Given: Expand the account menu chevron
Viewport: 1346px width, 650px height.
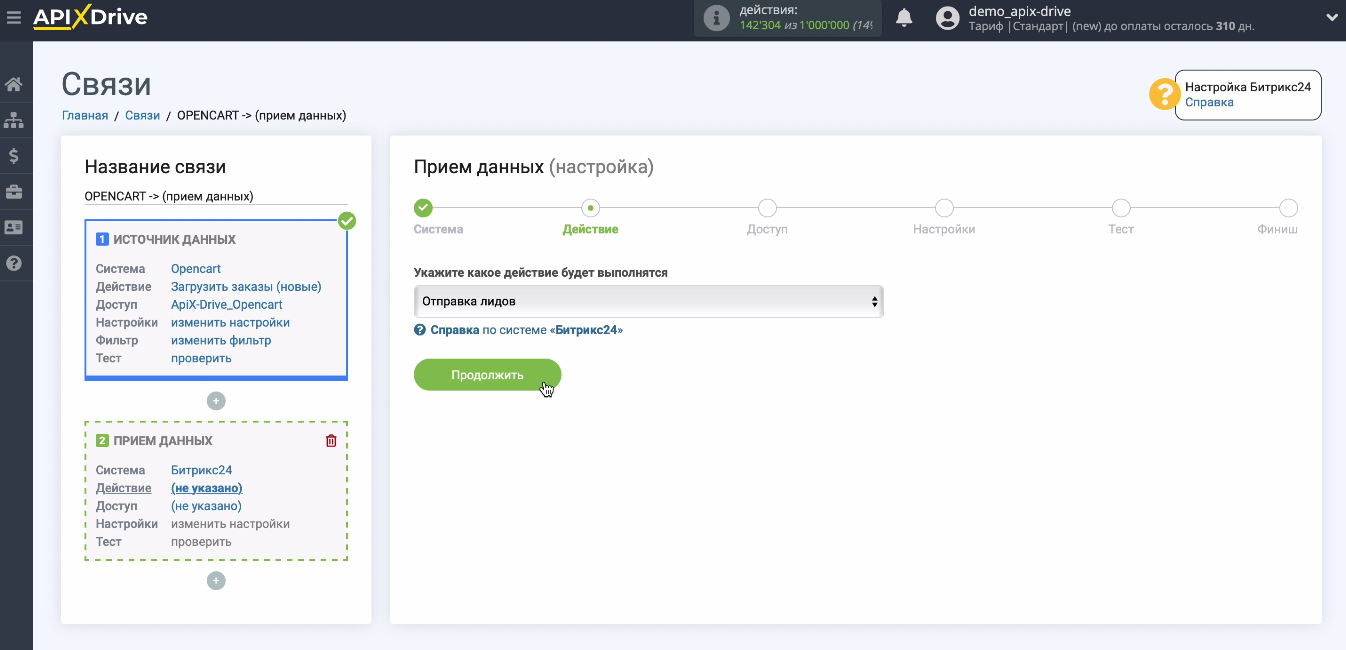Looking at the screenshot, I should [x=1331, y=17].
